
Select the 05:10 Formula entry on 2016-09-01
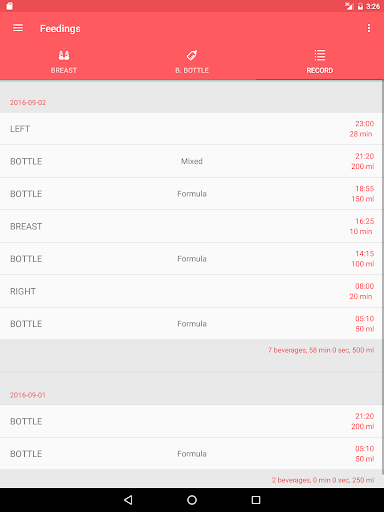pyautogui.click(x=191, y=454)
